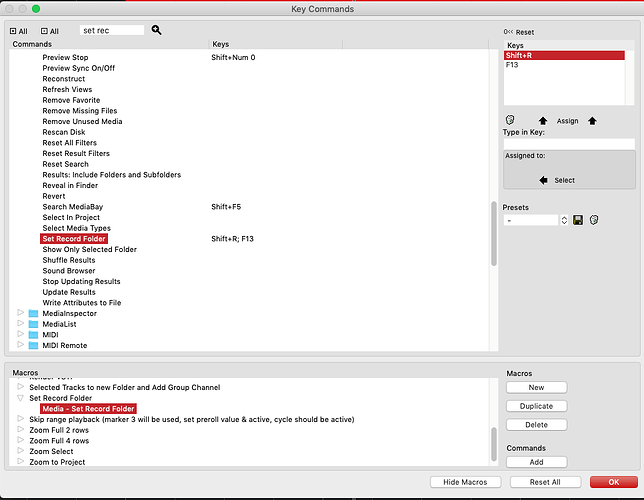644x500 pixels.
Task: Click the Reset All button
Action: pos(545,482)
